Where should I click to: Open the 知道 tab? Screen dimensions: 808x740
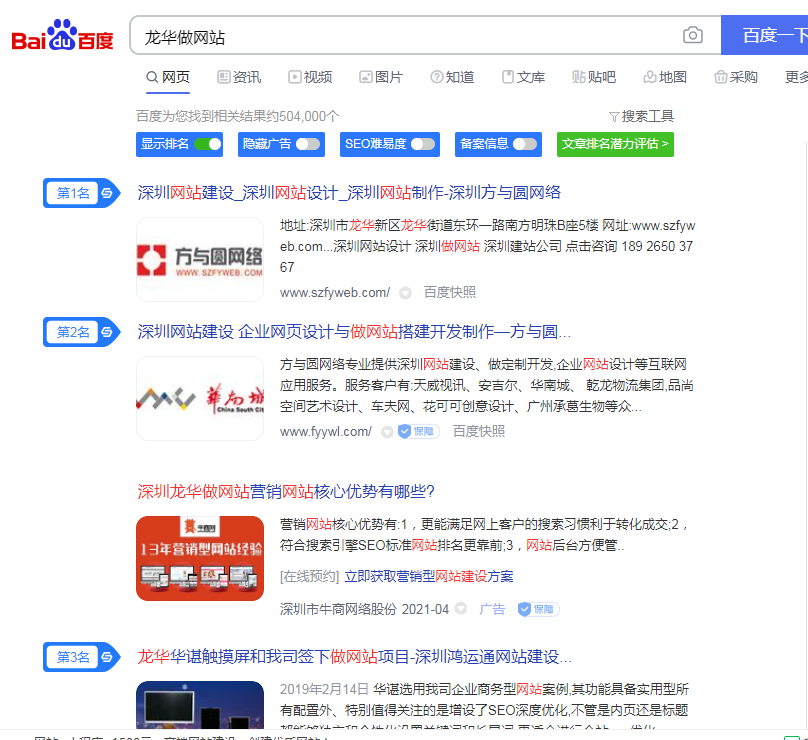452,77
